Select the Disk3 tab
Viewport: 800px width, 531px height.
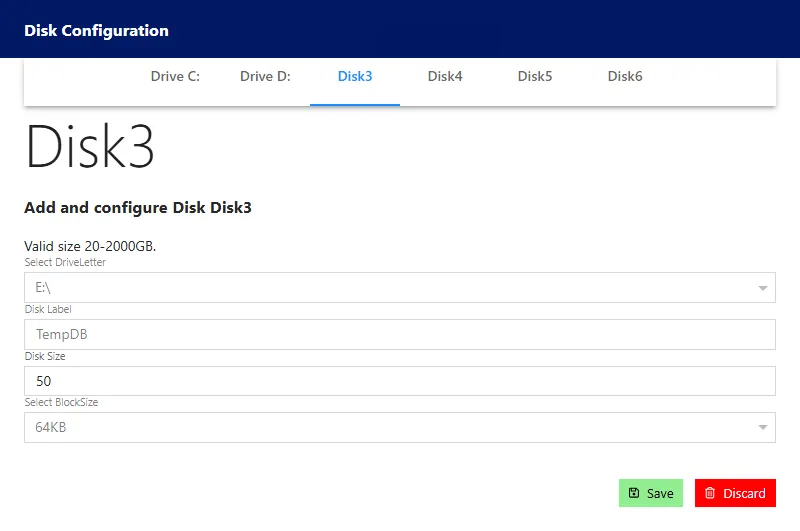coord(355,77)
